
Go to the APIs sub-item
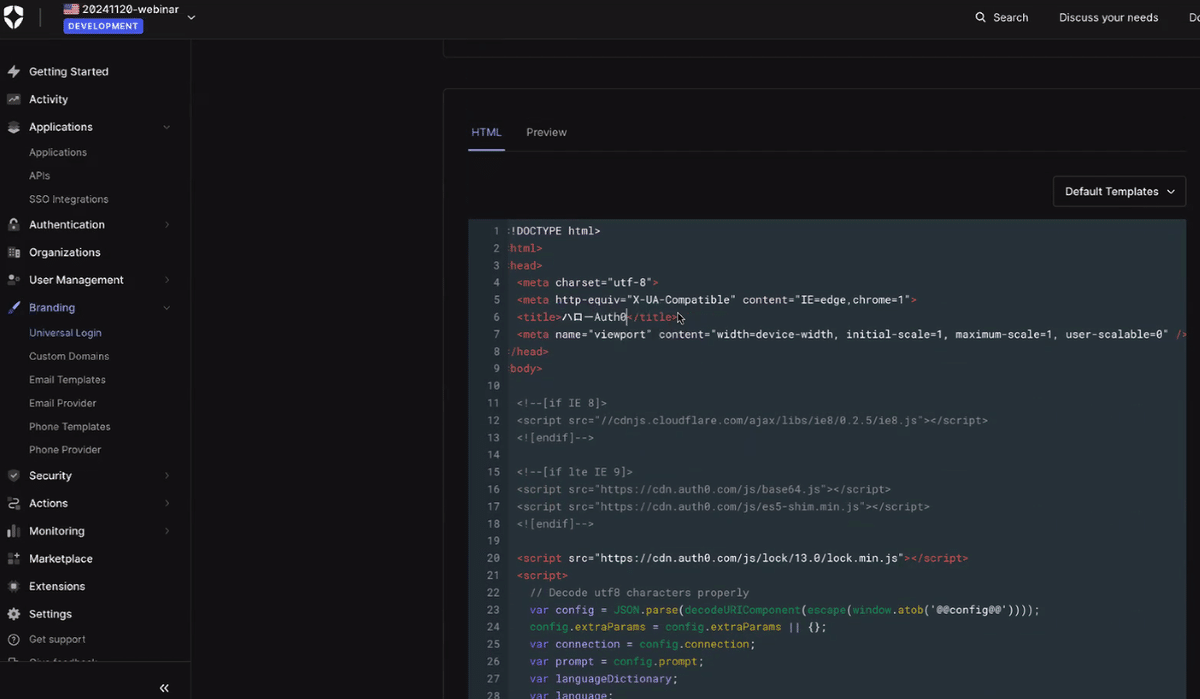click(x=40, y=176)
